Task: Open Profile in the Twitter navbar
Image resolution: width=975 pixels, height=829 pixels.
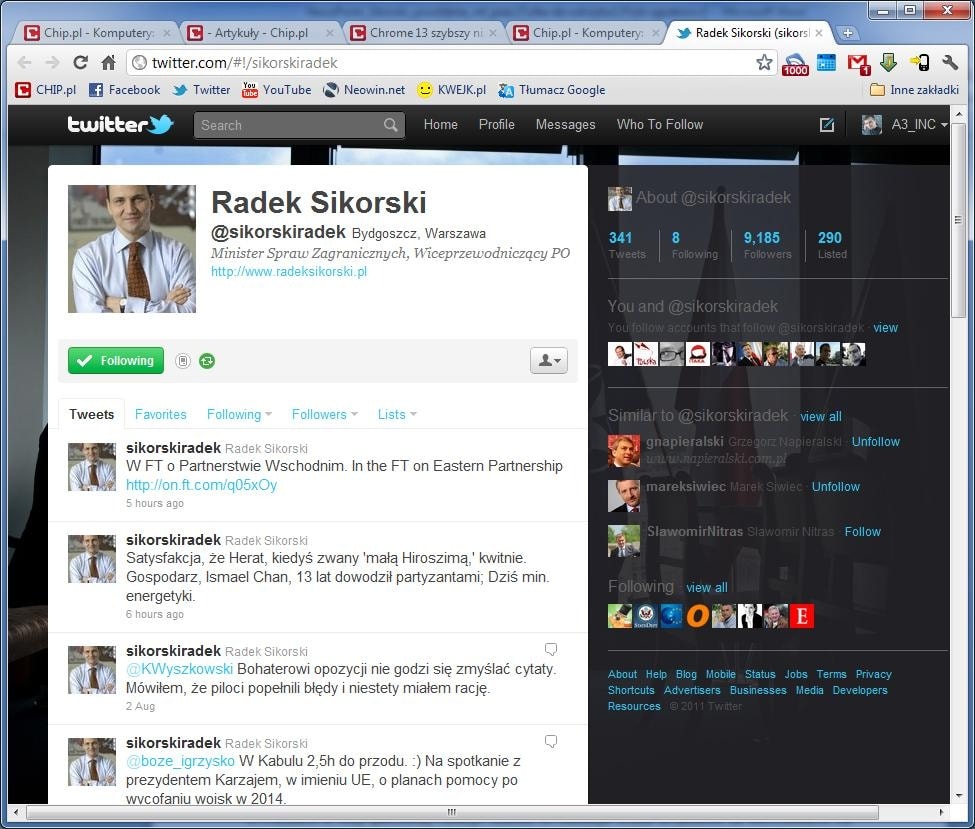Action: (496, 124)
